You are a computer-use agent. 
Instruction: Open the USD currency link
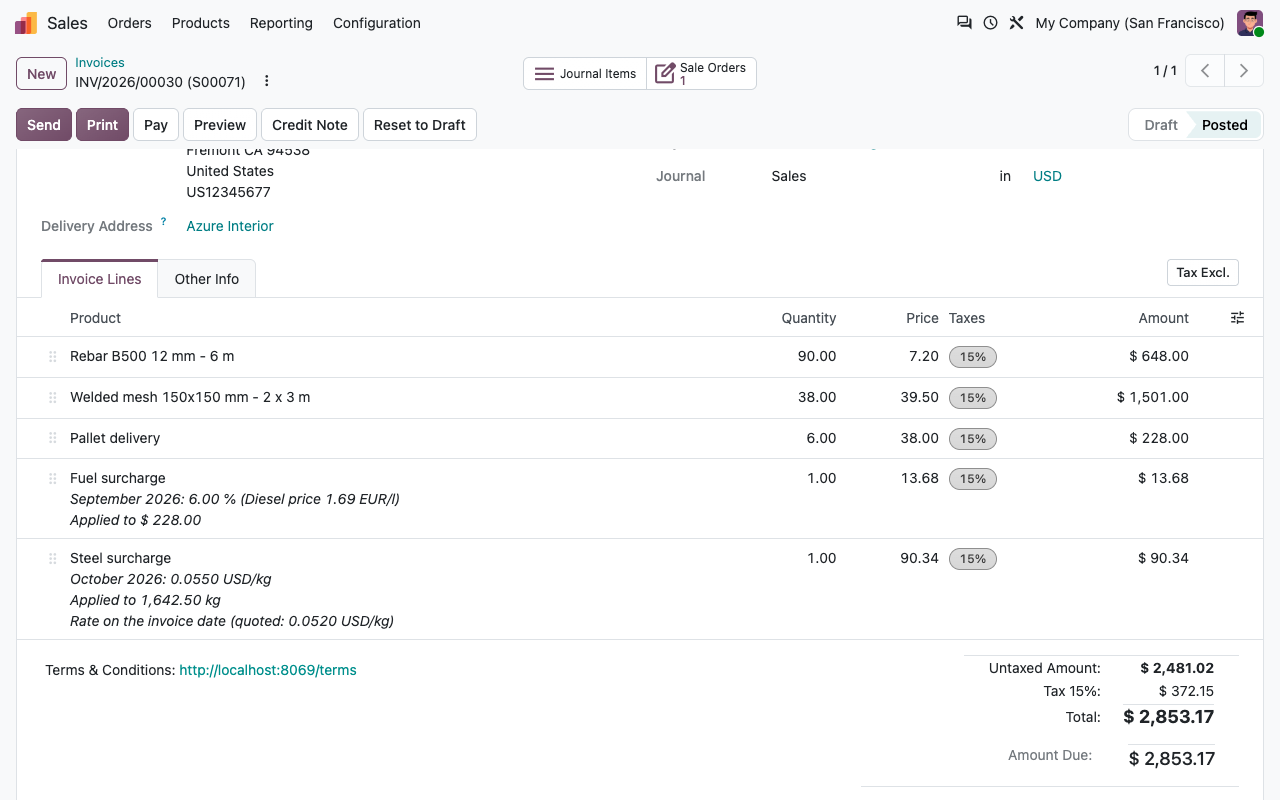[x=1047, y=176]
